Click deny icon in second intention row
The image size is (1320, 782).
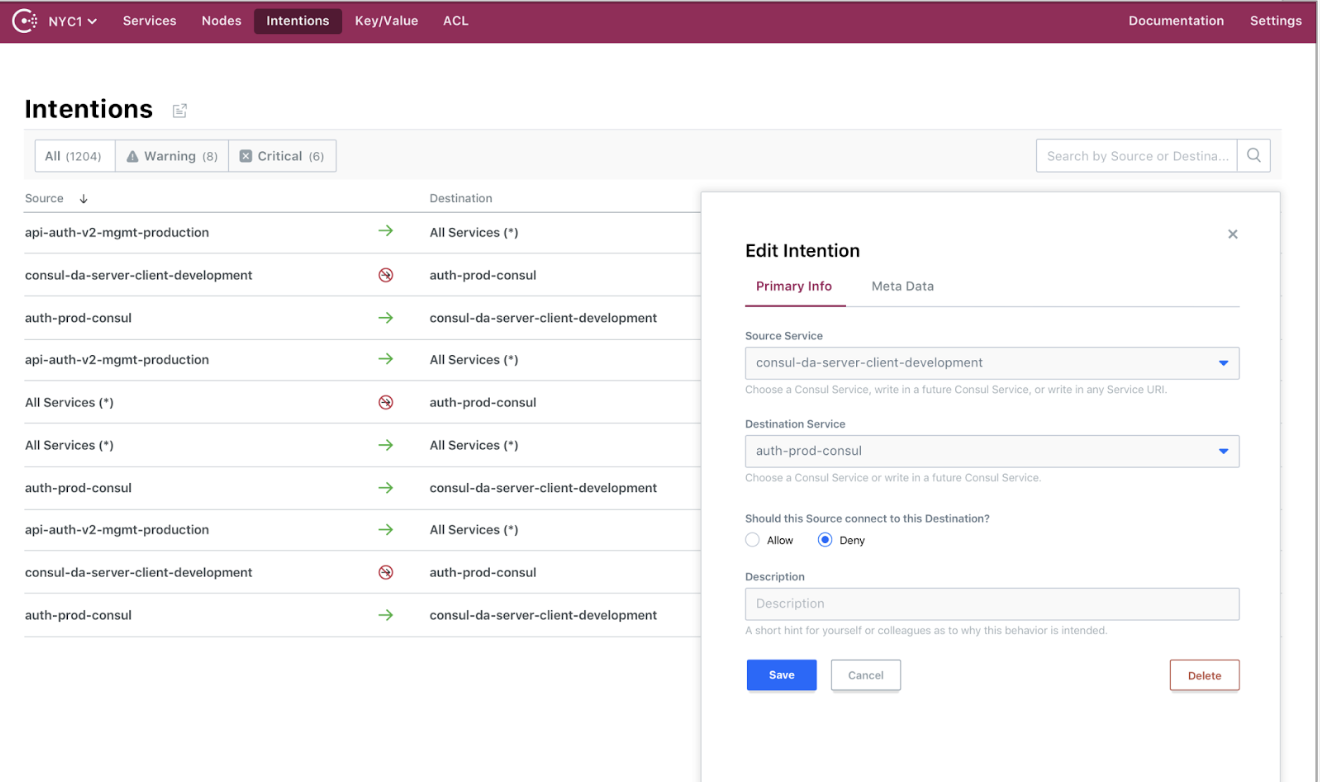(x=385, y=275)
